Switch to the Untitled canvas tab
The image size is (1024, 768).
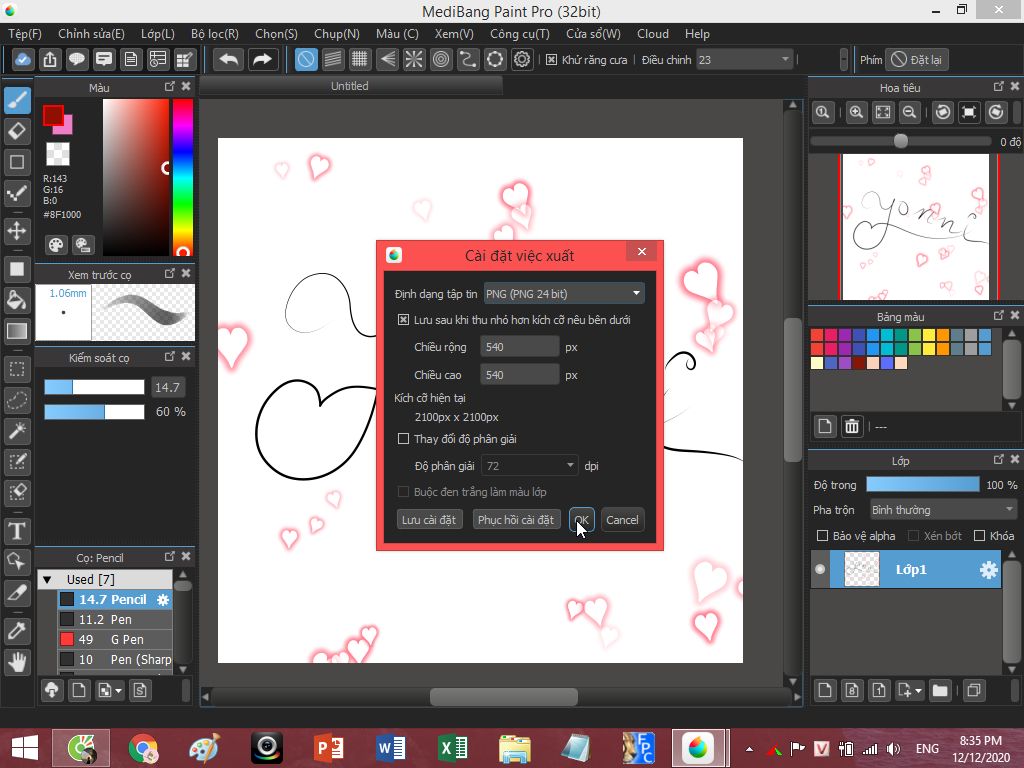[x=350, y=86]
